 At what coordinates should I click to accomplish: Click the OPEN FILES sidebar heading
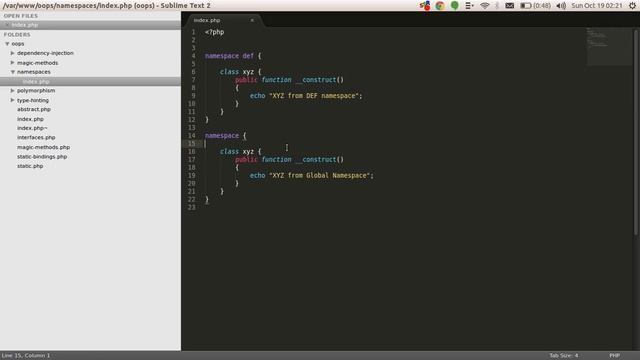point(21,16)
